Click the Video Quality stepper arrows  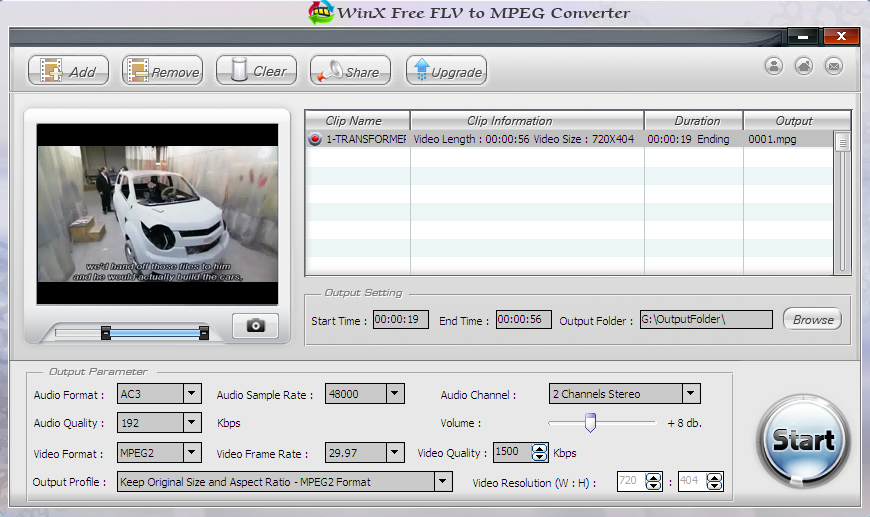click(539, 453)
